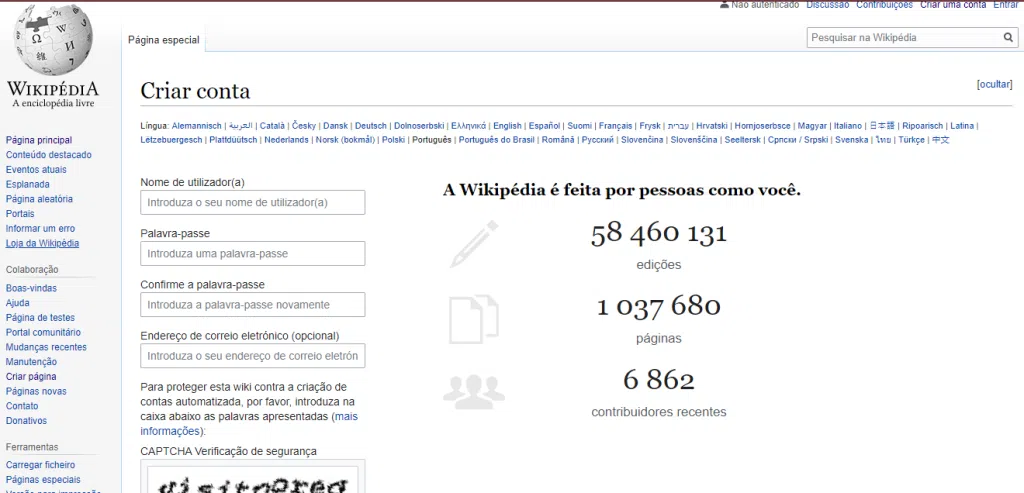Click the CAPTCHA verification image
Viewport: 1024px width, 493px height.
(x=253, y=480)
